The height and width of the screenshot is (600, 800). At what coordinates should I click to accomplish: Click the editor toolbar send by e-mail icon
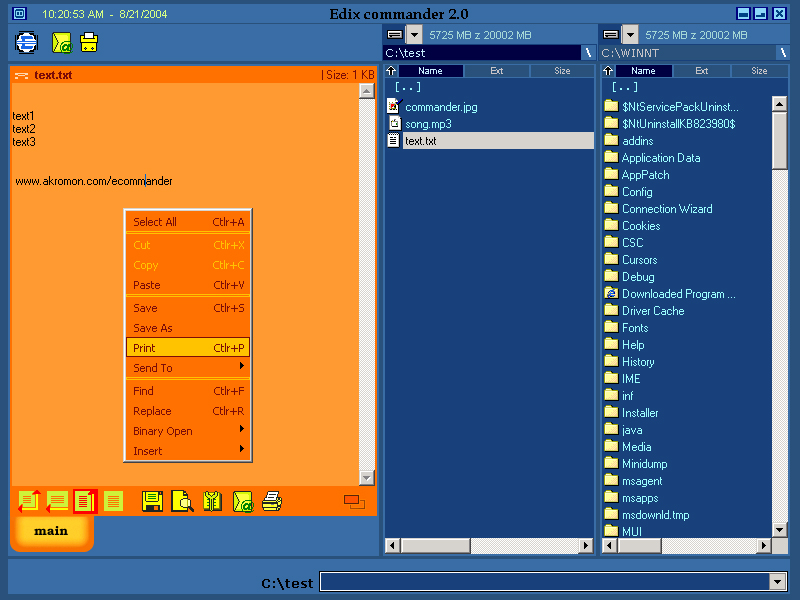coord(243,502)
